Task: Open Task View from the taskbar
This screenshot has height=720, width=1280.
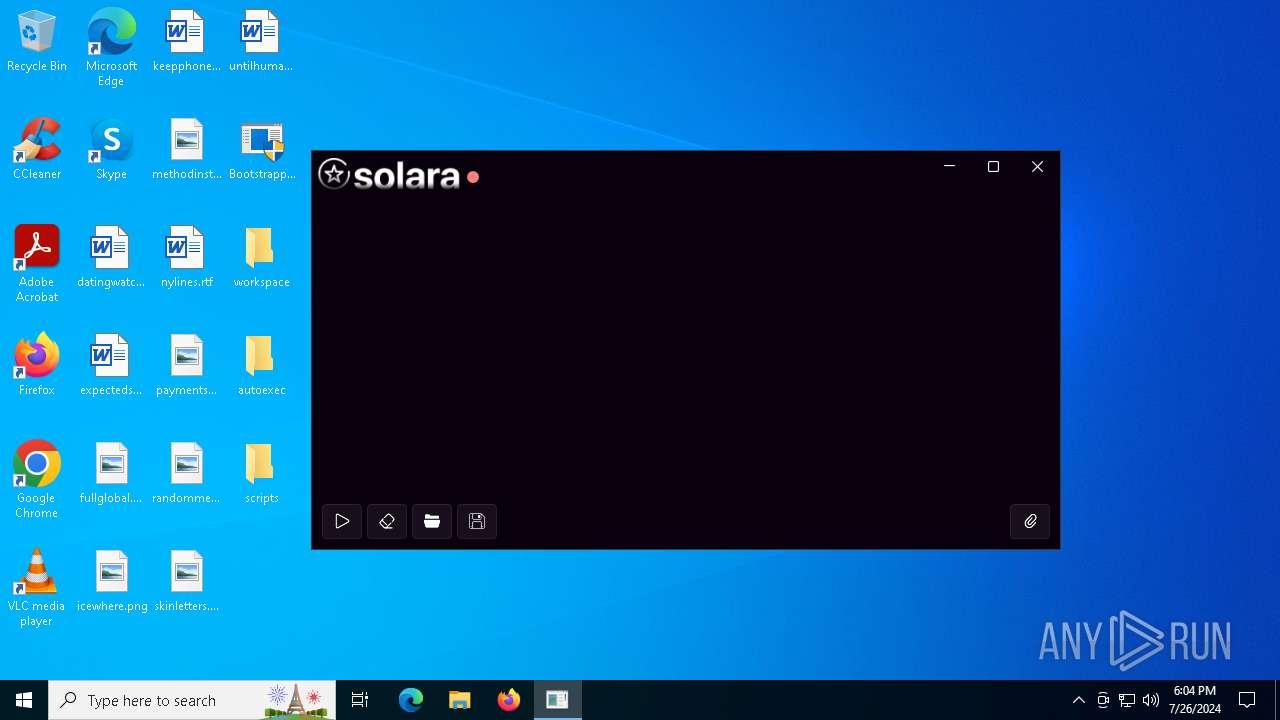Action: (360, 700)
